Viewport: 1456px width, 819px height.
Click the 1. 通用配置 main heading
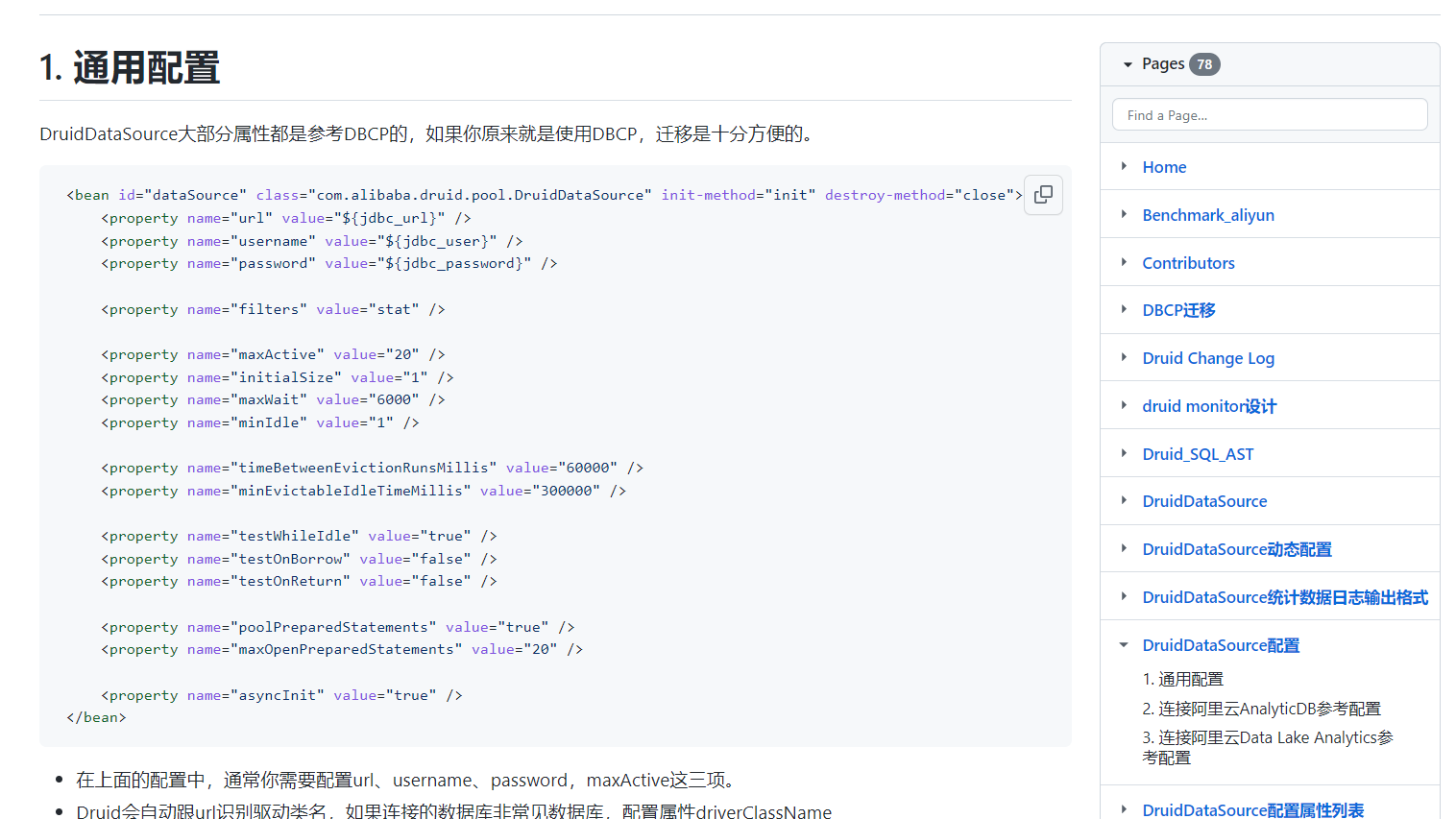[x=130, y=68]
